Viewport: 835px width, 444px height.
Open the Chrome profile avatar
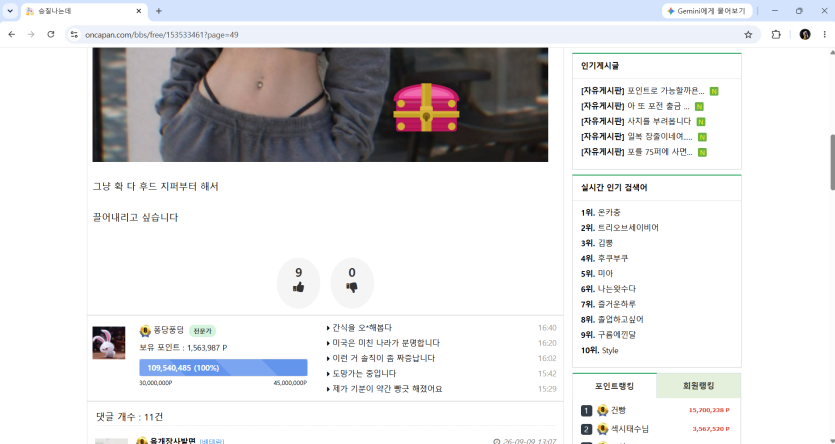click(805, 35)
